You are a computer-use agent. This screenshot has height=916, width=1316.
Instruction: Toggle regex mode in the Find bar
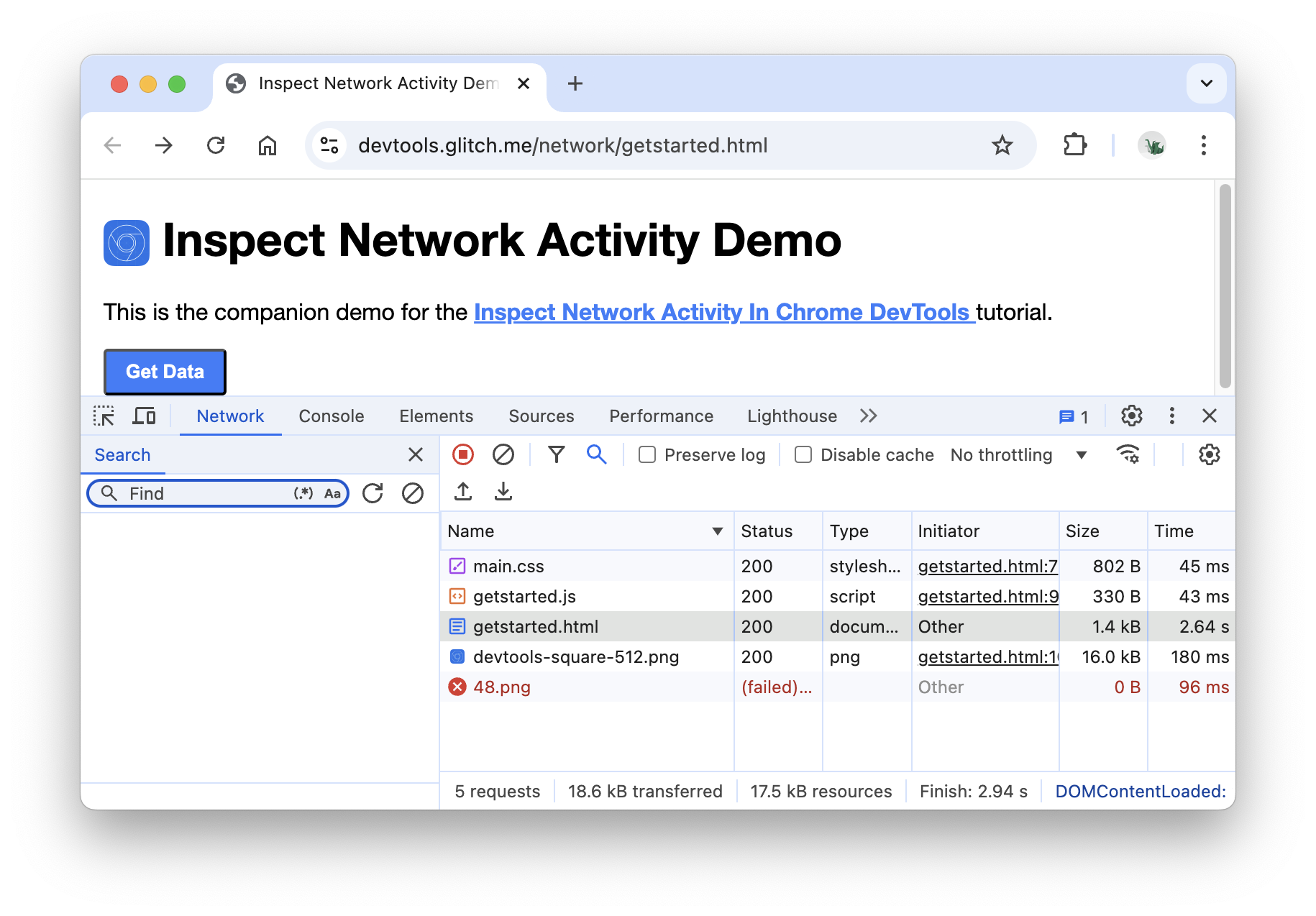(303, 493)
